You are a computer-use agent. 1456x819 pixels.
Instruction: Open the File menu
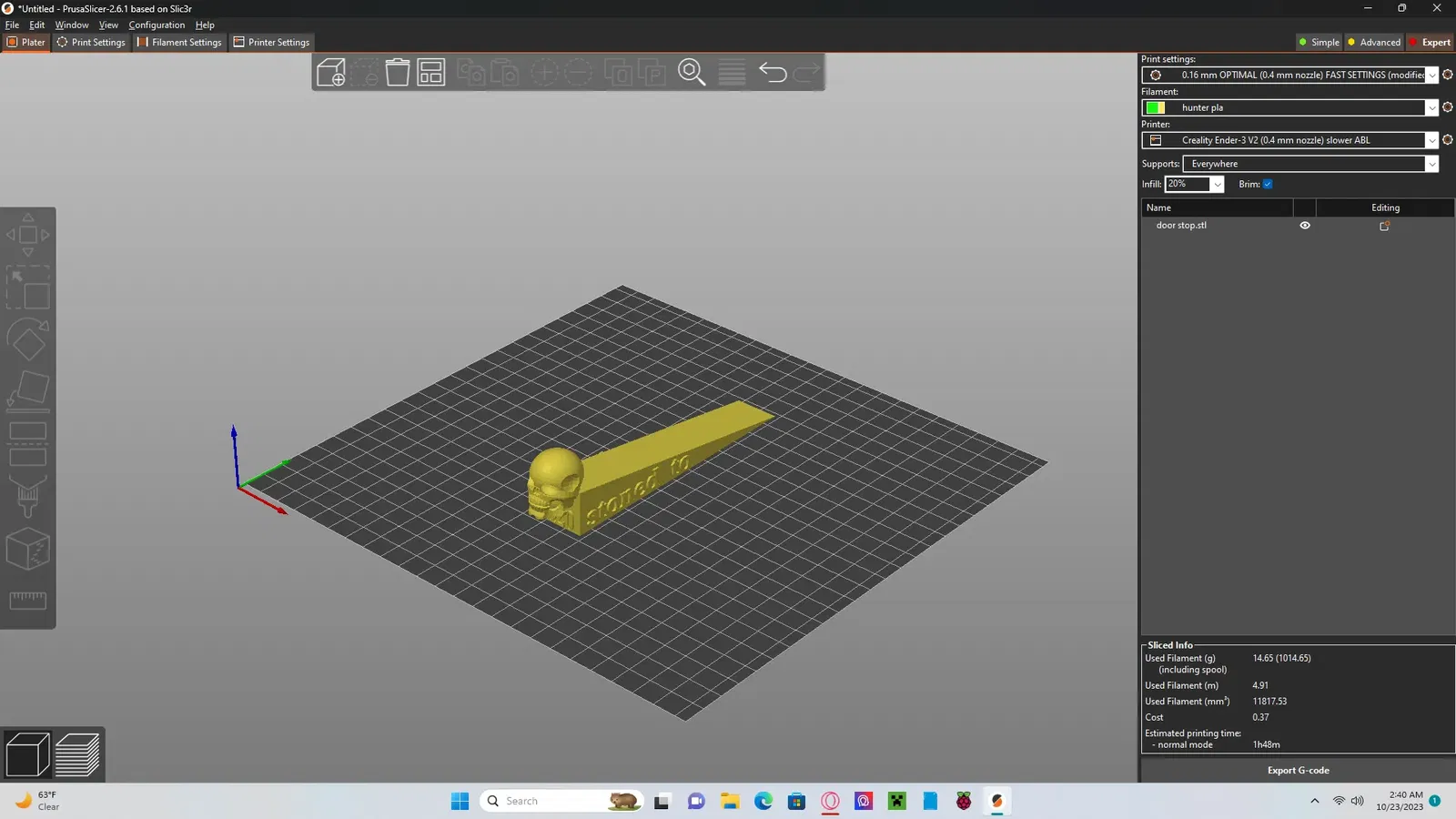point(12,25)
